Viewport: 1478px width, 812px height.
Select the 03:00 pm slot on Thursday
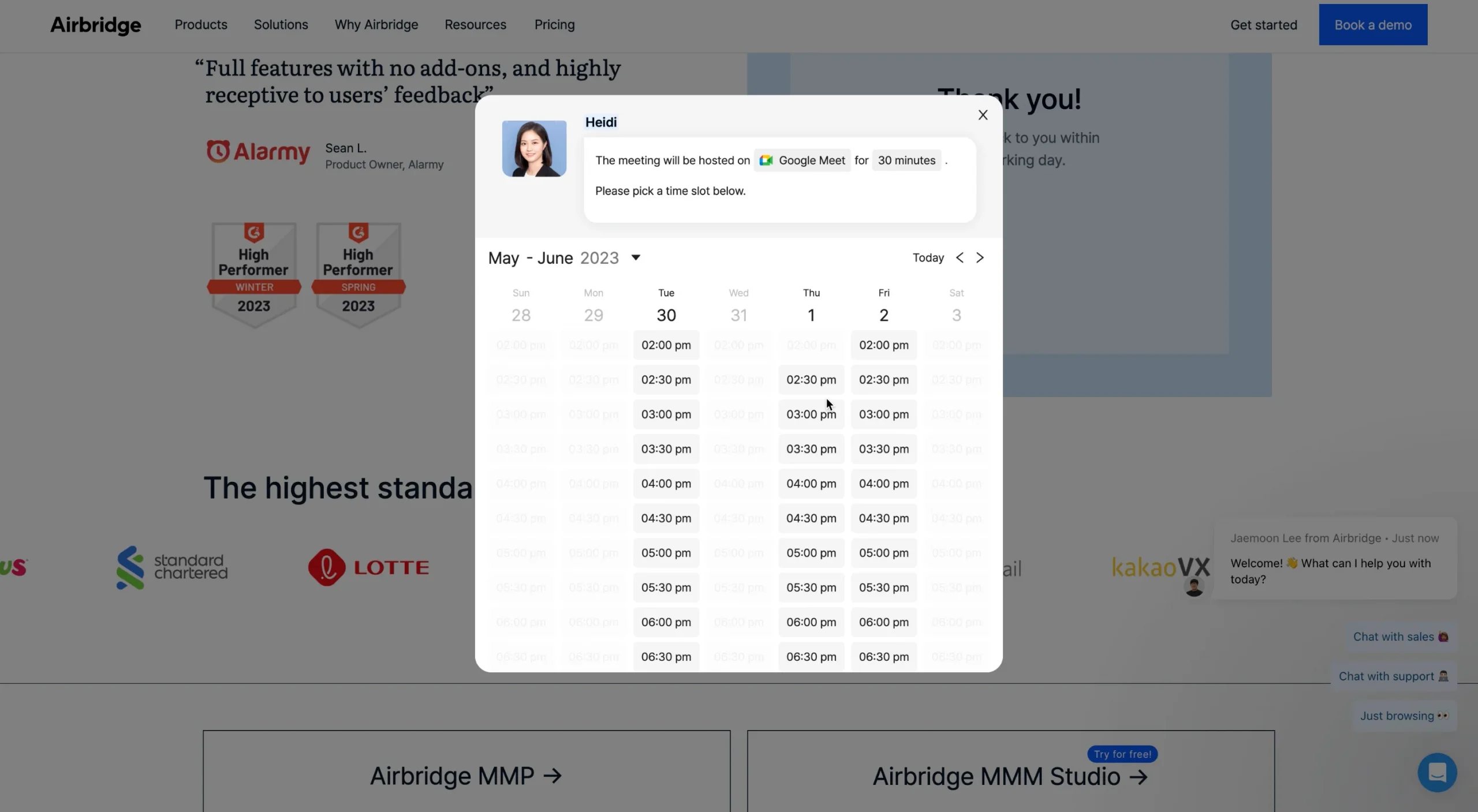(x=811, y=414)
